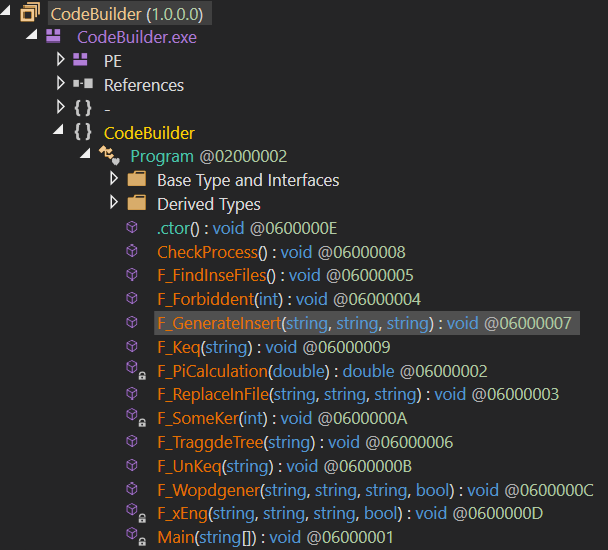Select the F_Wopdgener method

point(209,490)
